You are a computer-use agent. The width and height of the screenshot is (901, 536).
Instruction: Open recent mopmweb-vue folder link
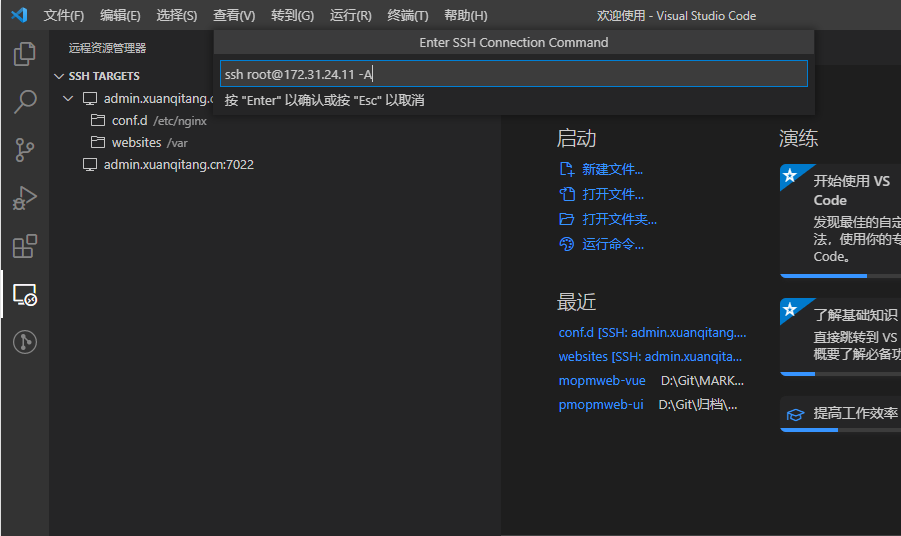602,381
